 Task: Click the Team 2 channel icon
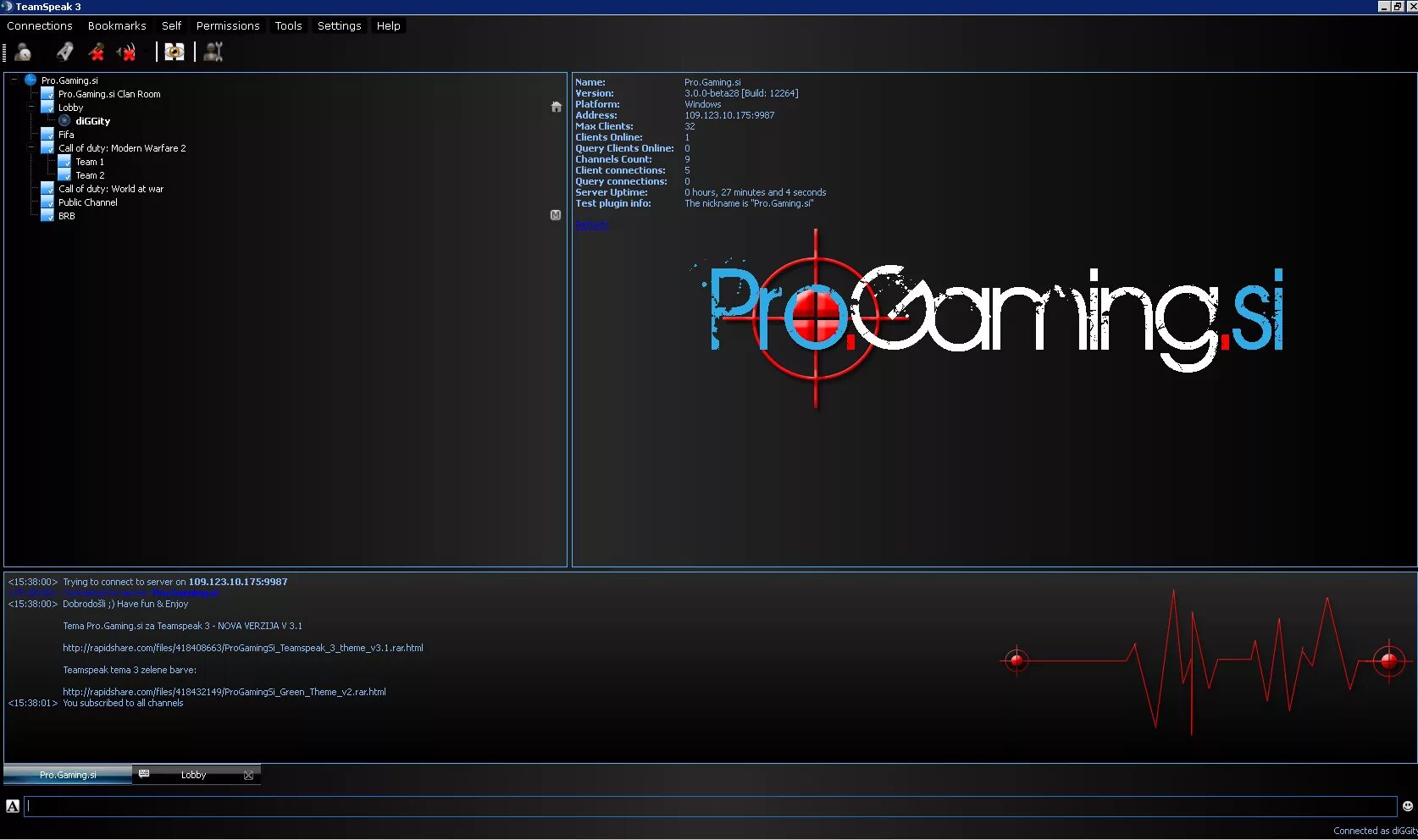64,175
